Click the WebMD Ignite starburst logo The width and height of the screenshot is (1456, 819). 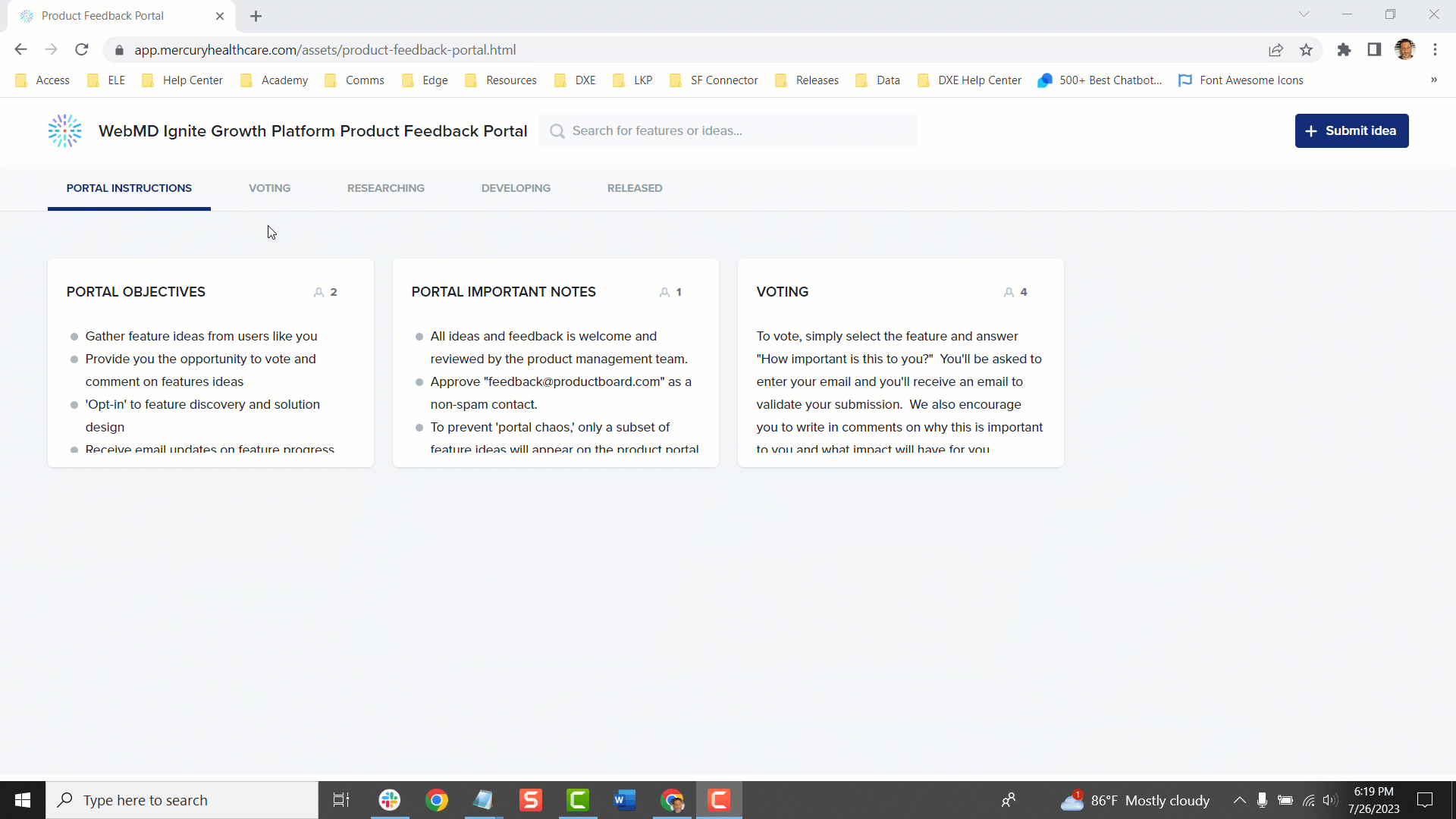(x=64, y=131)
